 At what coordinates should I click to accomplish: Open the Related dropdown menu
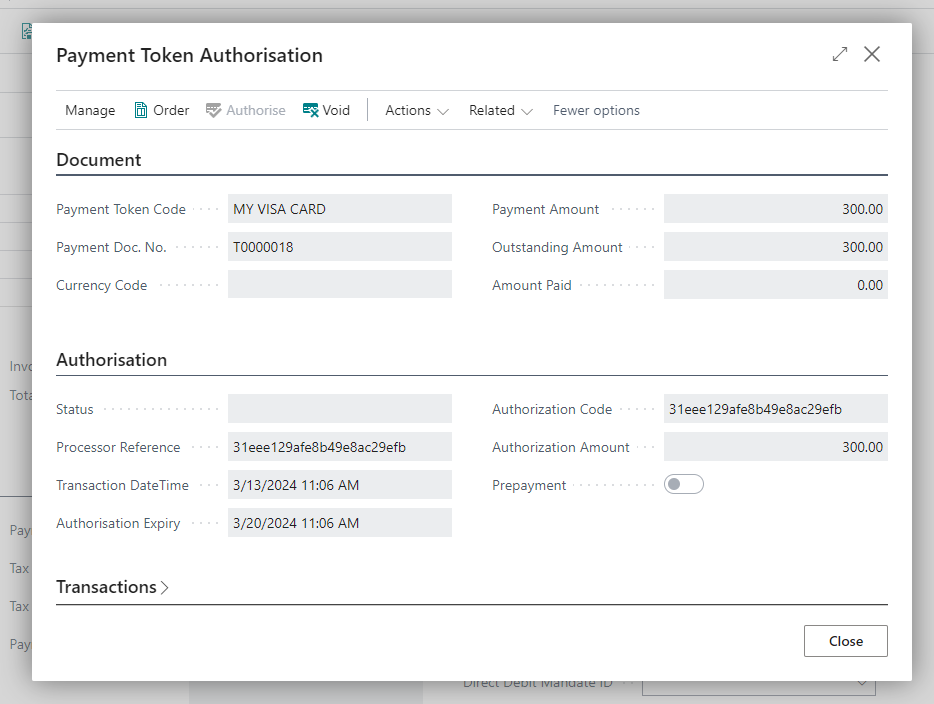click(x=500, y=110)
